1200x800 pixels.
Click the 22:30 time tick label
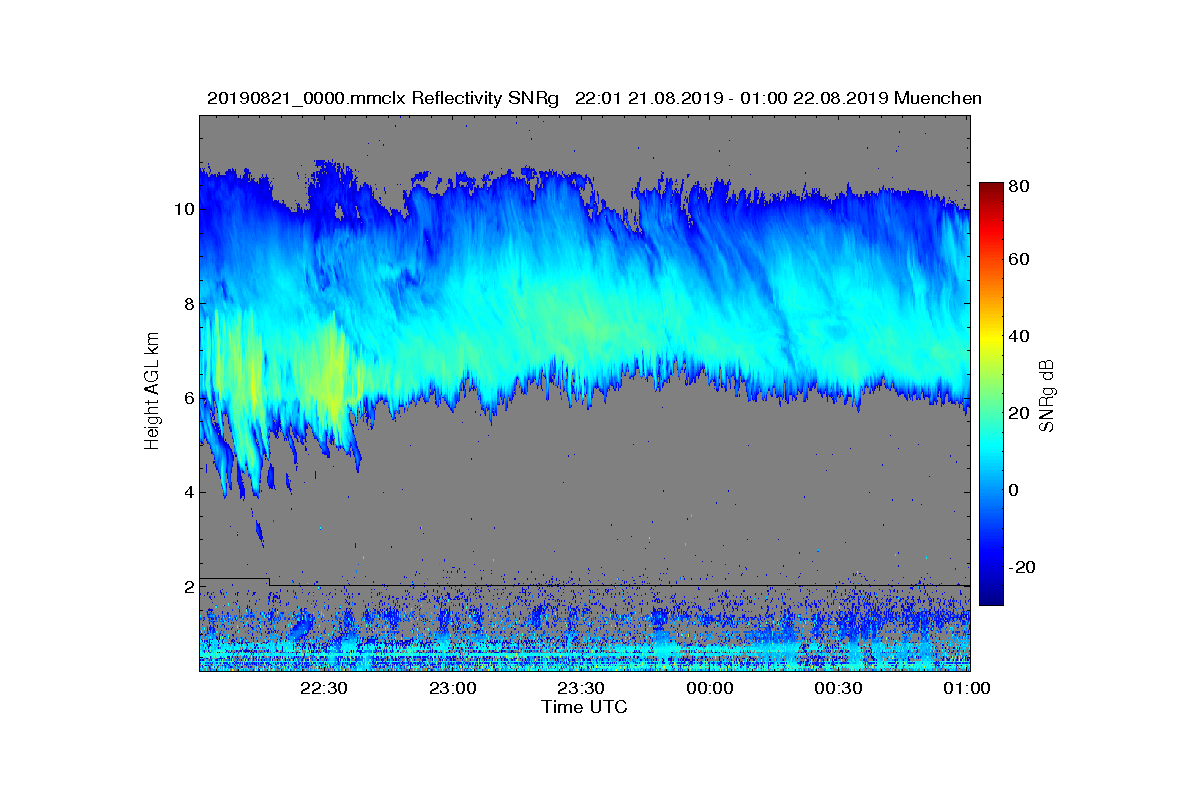[324, 688]
